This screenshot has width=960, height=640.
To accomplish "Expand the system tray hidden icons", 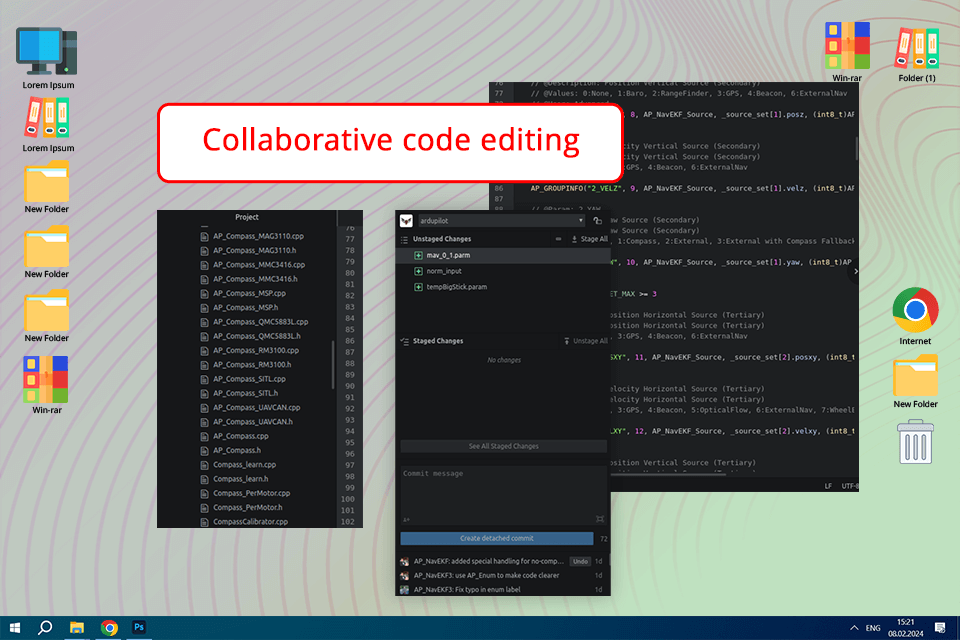I will [x=854, y=628].
